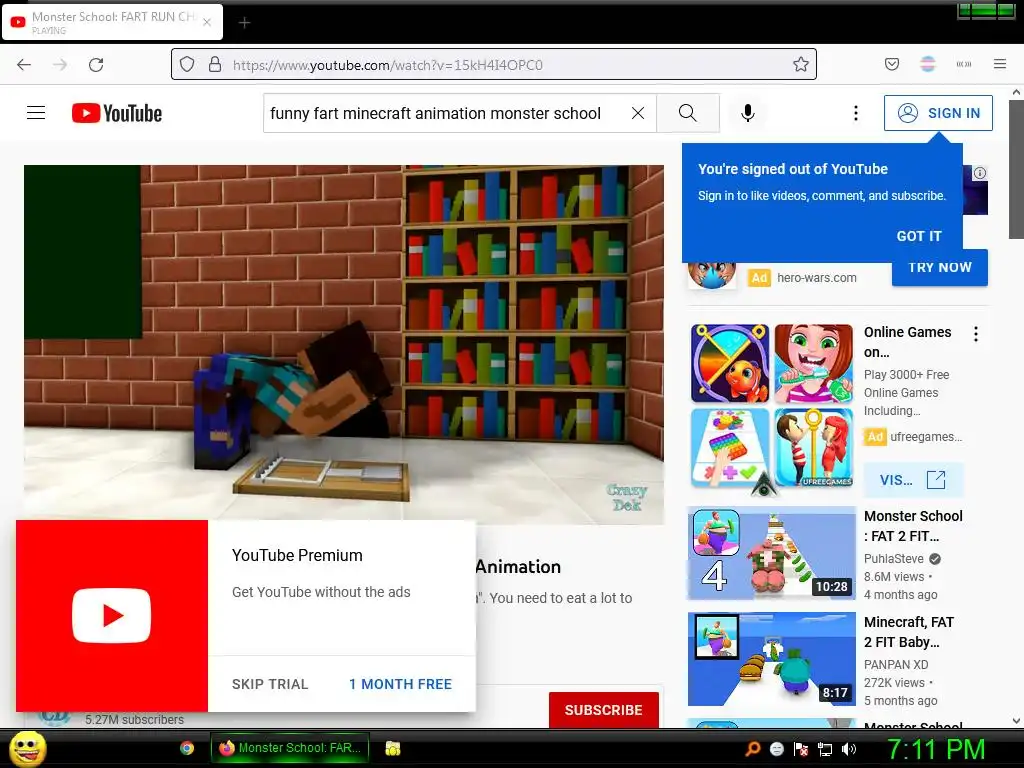This screenshot has height=768, width=1024.
Task: Click the page vertical scrollbar thumb
Action: tap(1016, 170)
